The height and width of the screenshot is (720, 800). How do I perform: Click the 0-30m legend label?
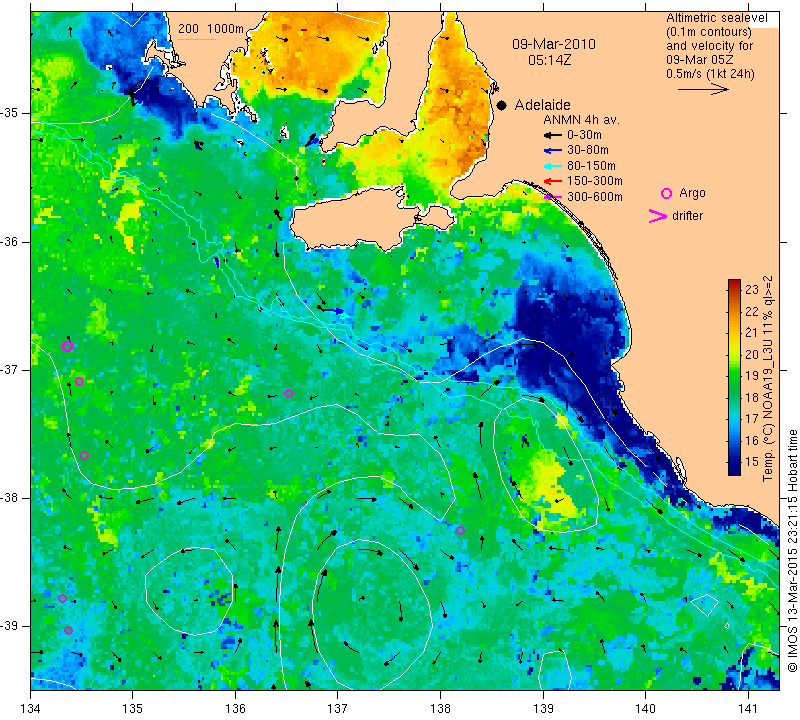(x=584, y=135)
